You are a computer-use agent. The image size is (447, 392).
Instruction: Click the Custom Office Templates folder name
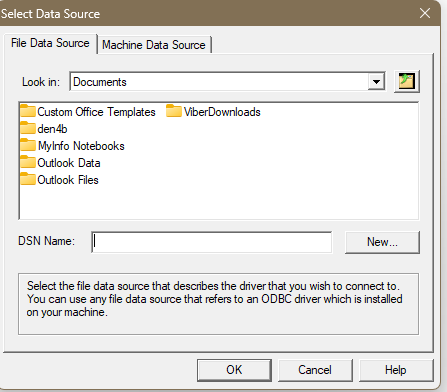tap(96, 112)
